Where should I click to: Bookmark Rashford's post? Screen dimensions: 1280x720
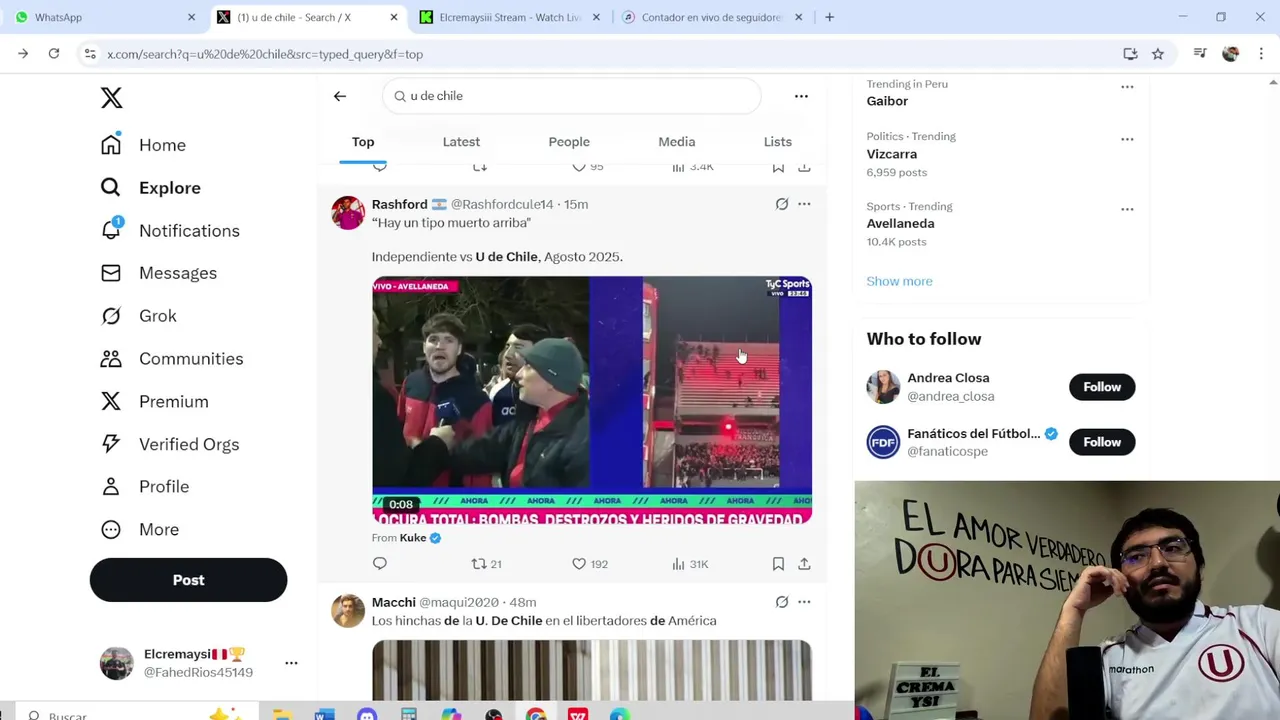point(778,564)
